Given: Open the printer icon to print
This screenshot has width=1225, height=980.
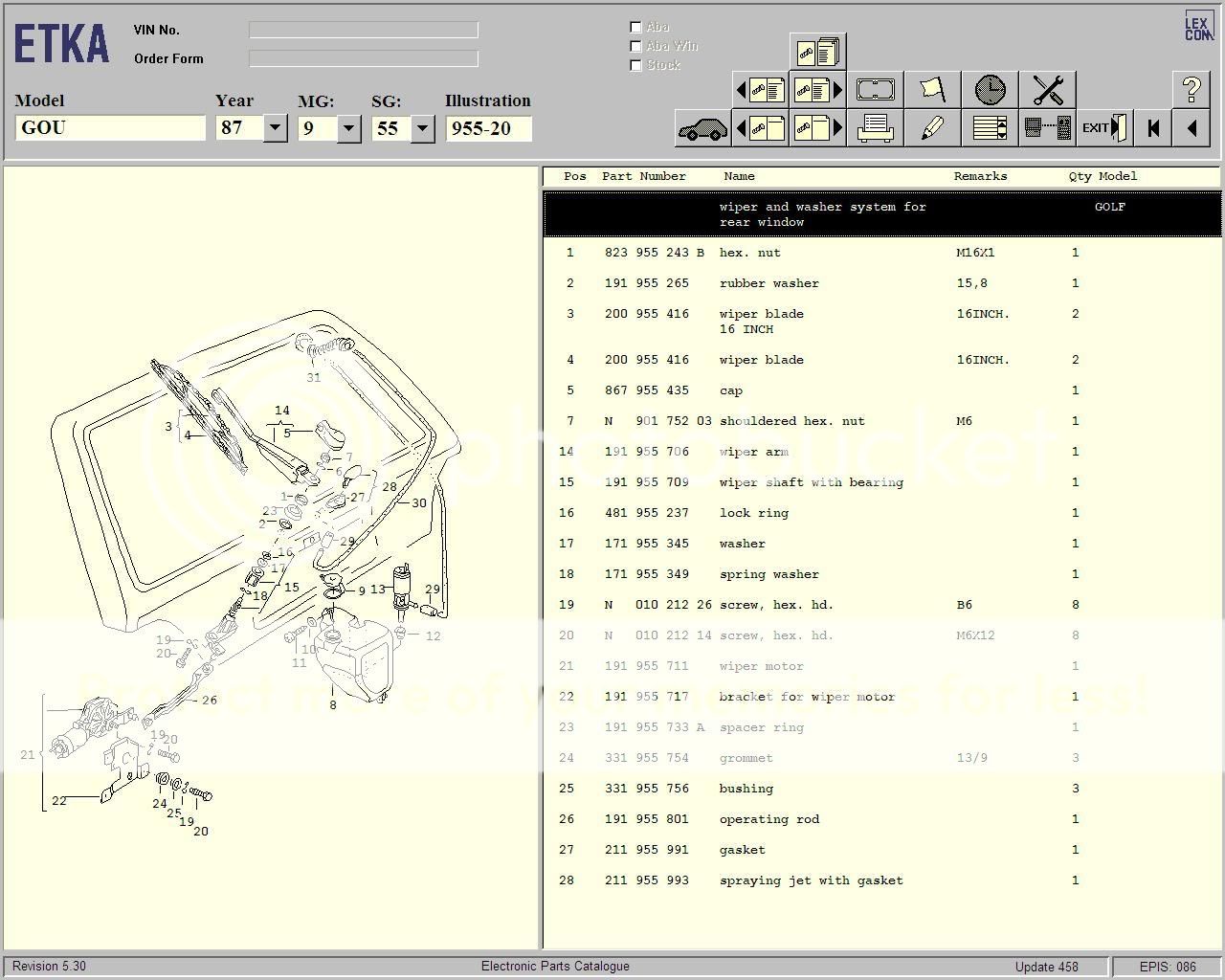Looking at the screenshot, I should 875,128.
